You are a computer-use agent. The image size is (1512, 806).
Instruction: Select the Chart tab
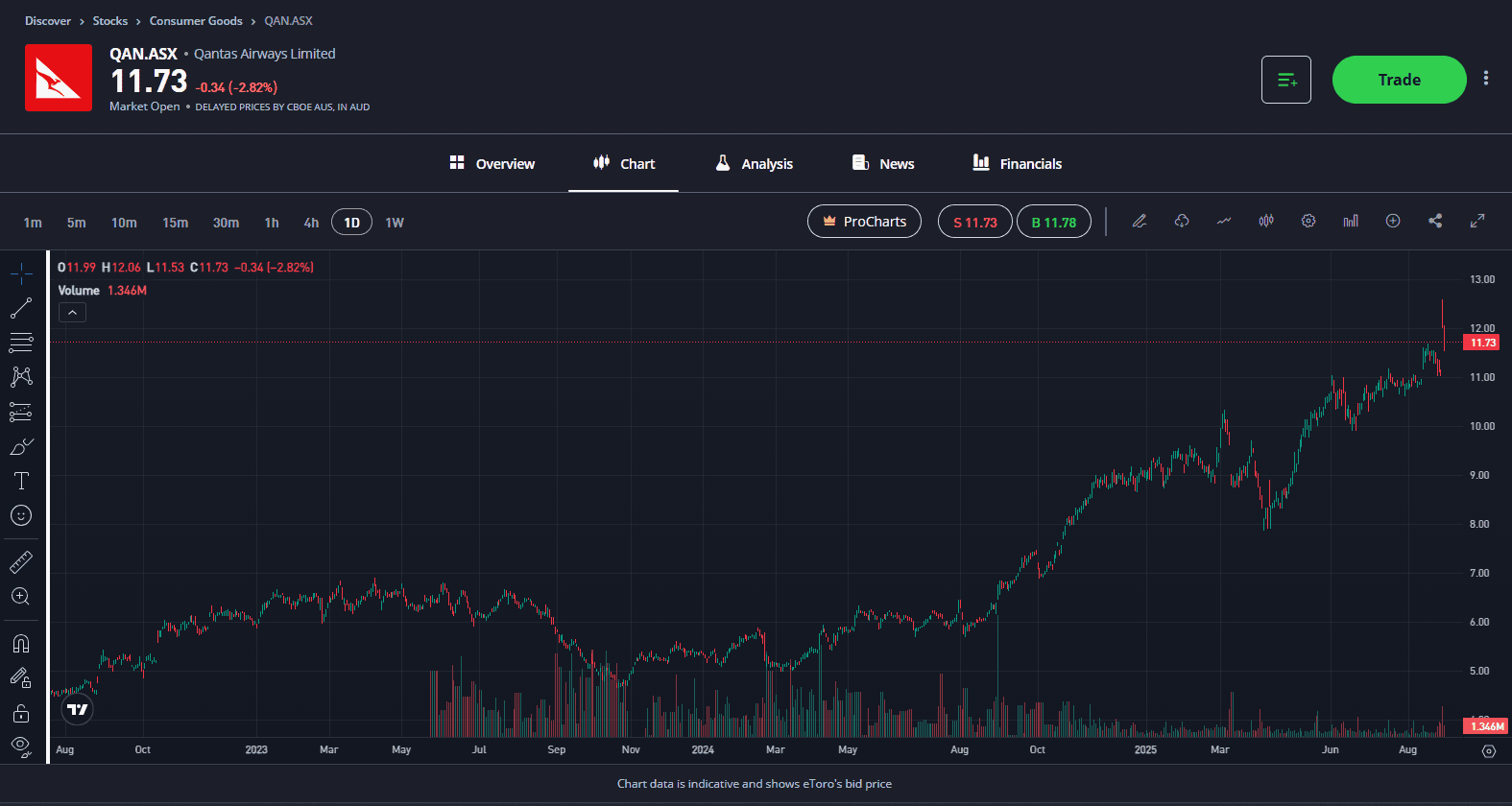[x=624, y=164]
